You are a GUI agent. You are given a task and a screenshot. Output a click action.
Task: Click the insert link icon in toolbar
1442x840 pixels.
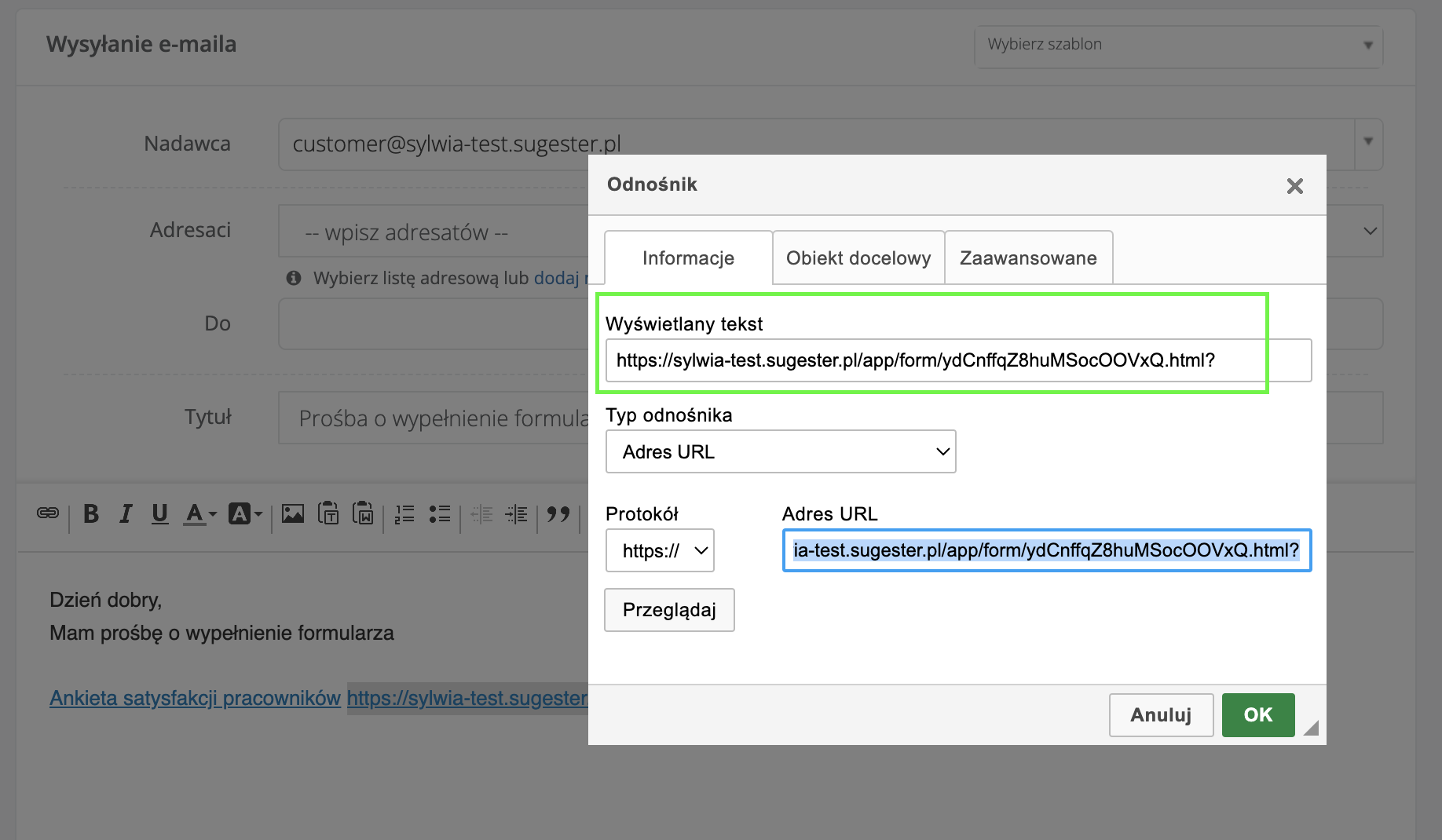click(48, 513)
